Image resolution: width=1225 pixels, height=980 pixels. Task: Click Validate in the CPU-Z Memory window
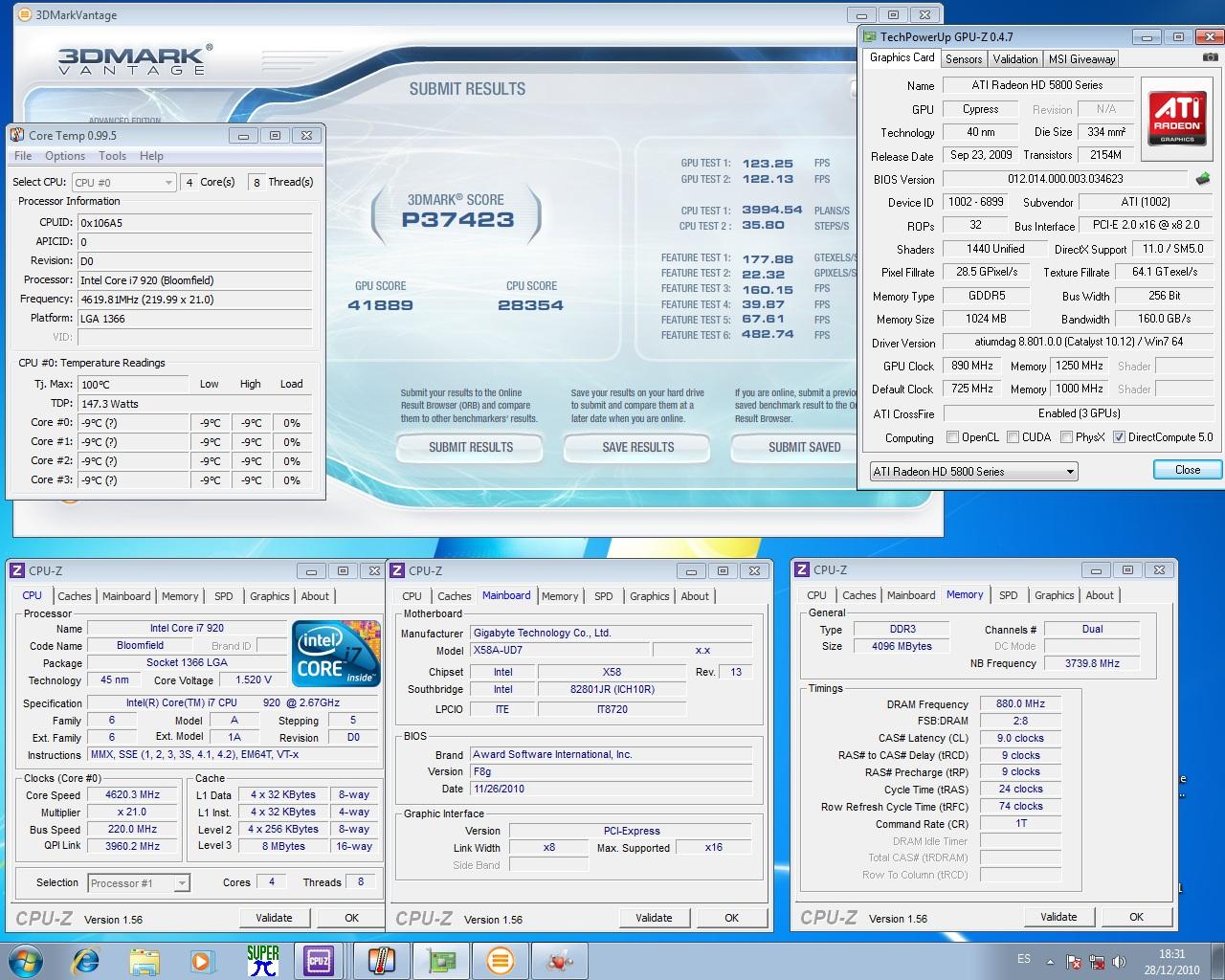pos(1058,917)
